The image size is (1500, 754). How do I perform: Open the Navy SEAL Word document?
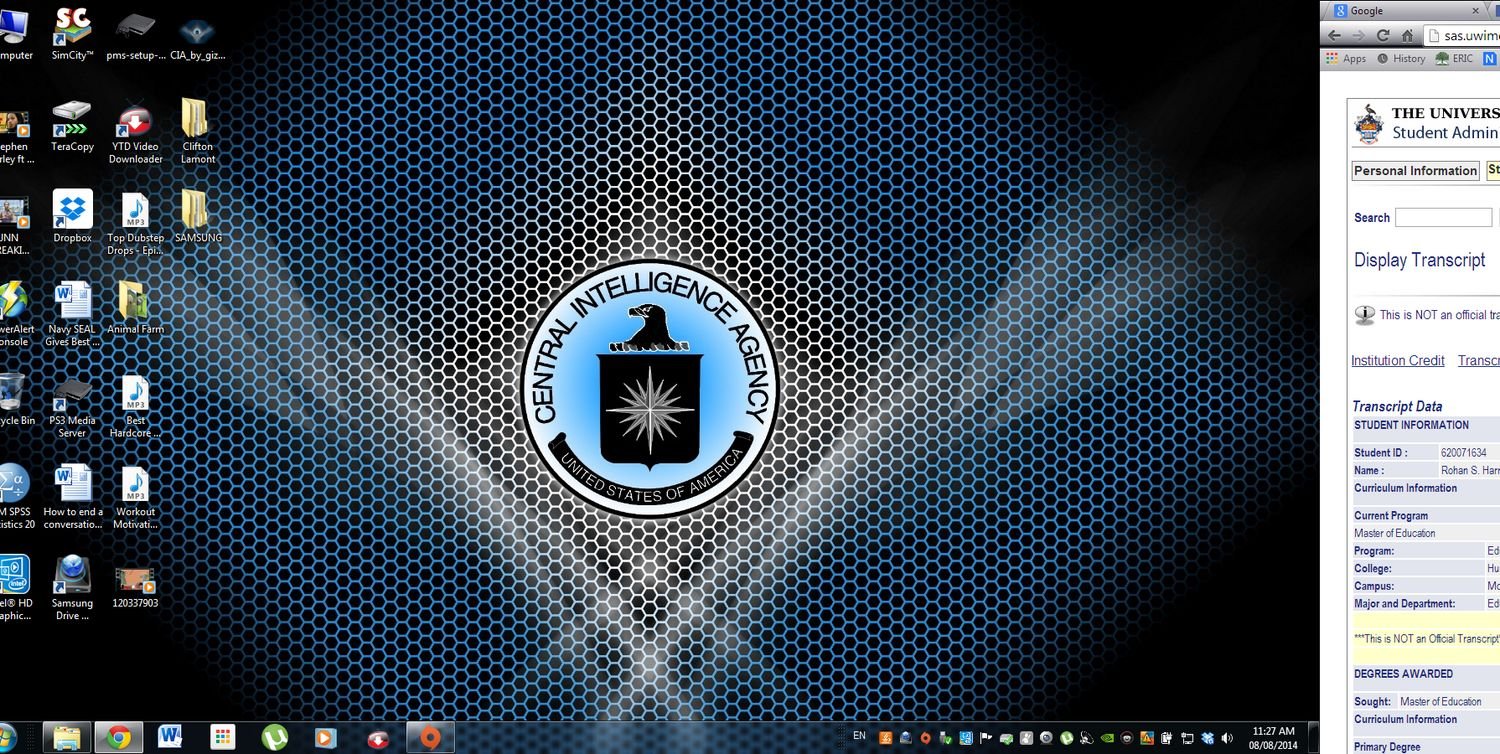[72, 314]
